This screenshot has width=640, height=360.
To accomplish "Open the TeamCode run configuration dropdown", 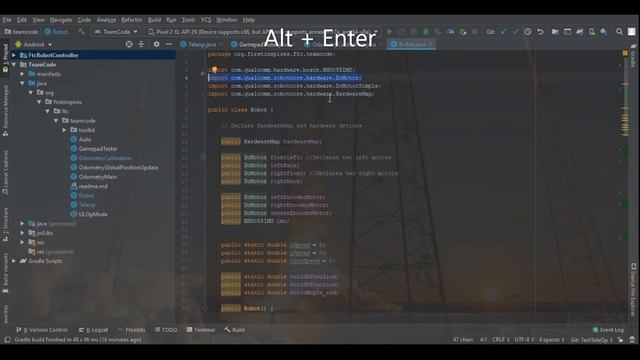I will pyautogui.click(x=116, y=31).
